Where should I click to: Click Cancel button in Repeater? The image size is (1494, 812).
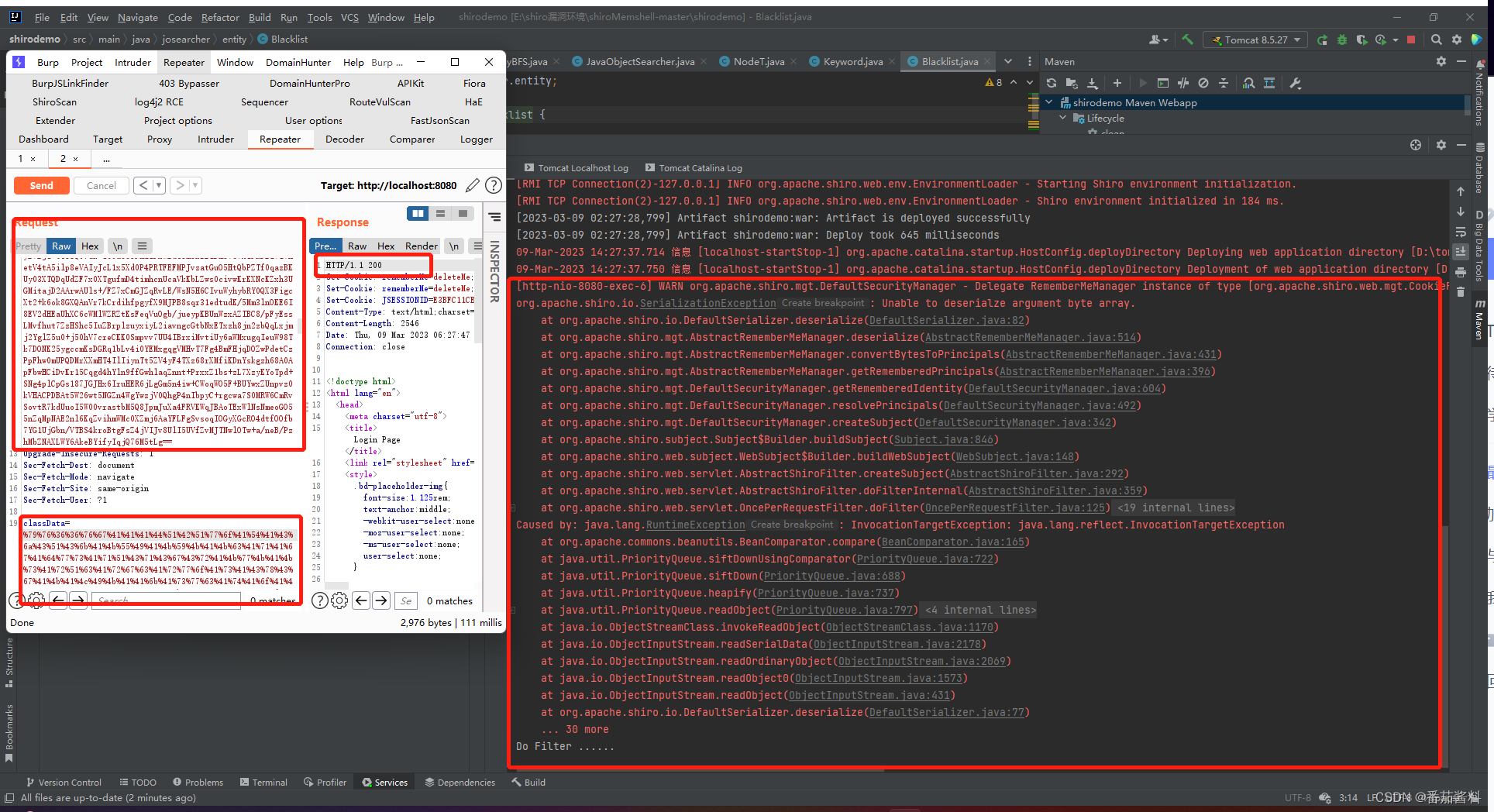102,185
